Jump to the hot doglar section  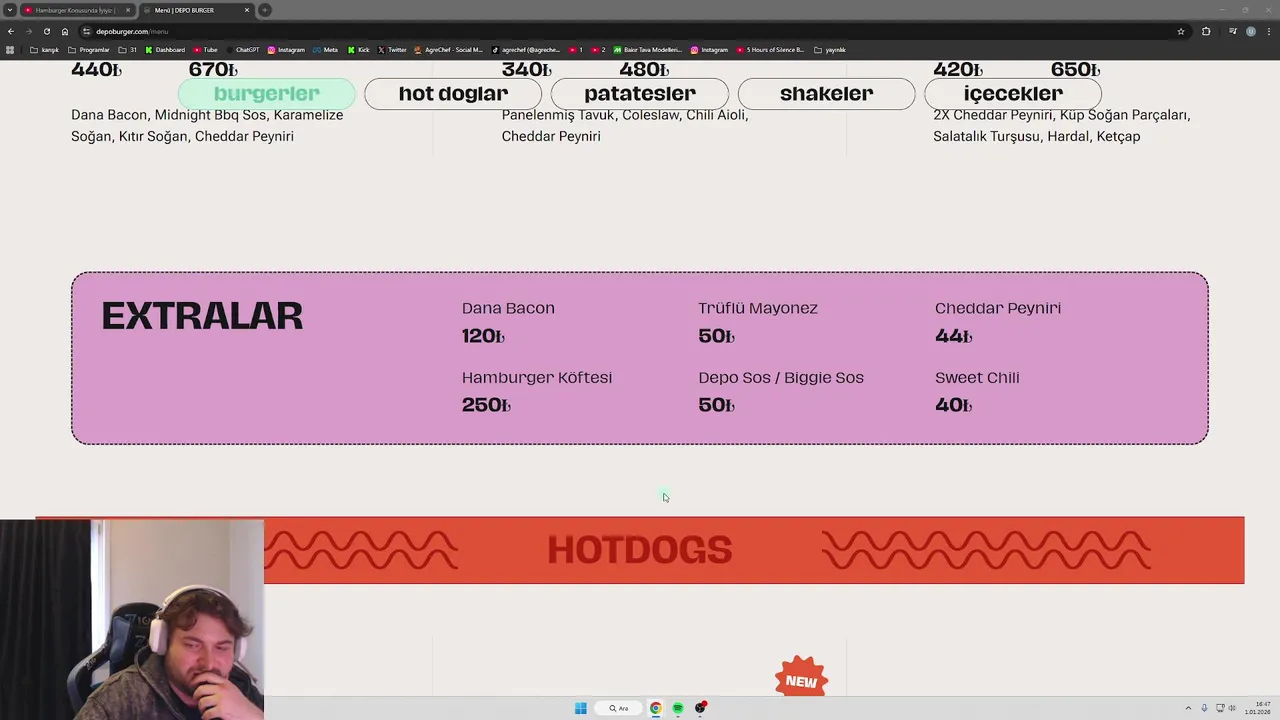coord(453,93)
